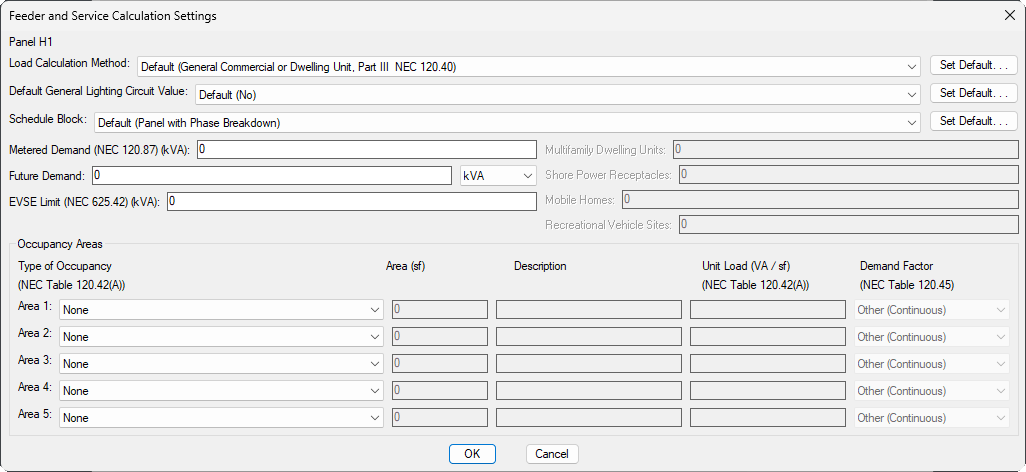This screenshot has width=1026, height=472.
Task: Open the Future Demand kVA unit dropdown
Action: pyautogui.click(x=499, y=176)
